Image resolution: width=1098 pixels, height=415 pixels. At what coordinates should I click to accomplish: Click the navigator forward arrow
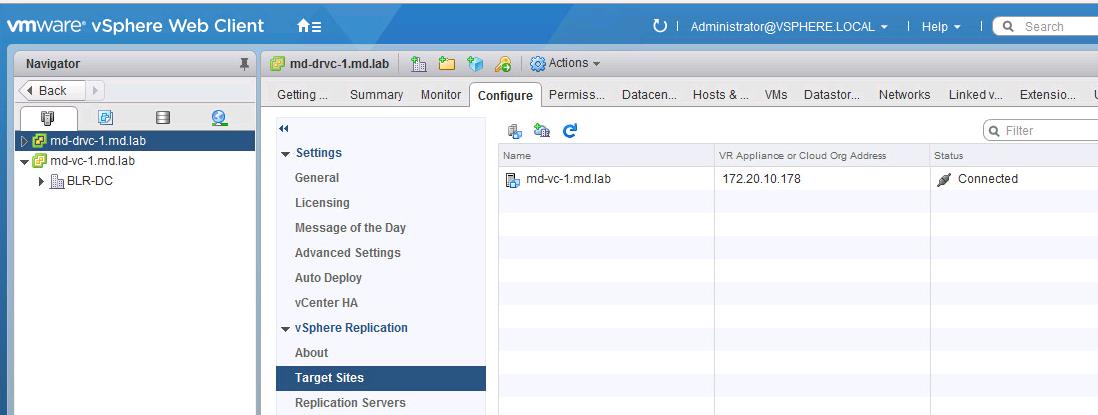[x=95, y=90]
